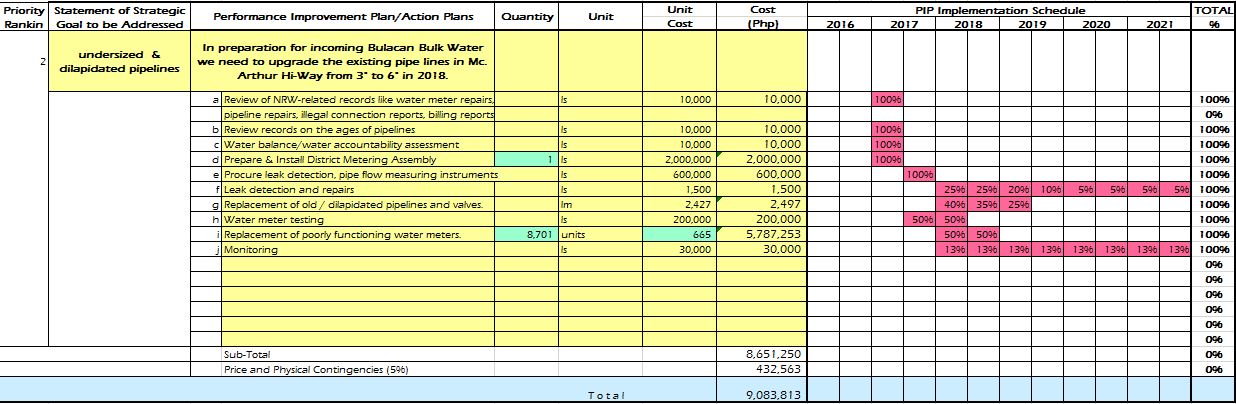
Task: Select the 'Priority Rankin' header cell
Action: click(x=24, y=16)
